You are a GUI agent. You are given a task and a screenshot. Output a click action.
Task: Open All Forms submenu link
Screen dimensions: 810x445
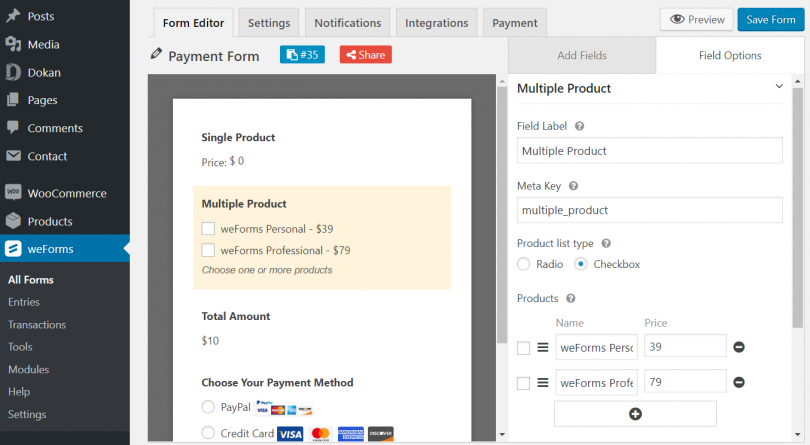click(x=31, y=280)
